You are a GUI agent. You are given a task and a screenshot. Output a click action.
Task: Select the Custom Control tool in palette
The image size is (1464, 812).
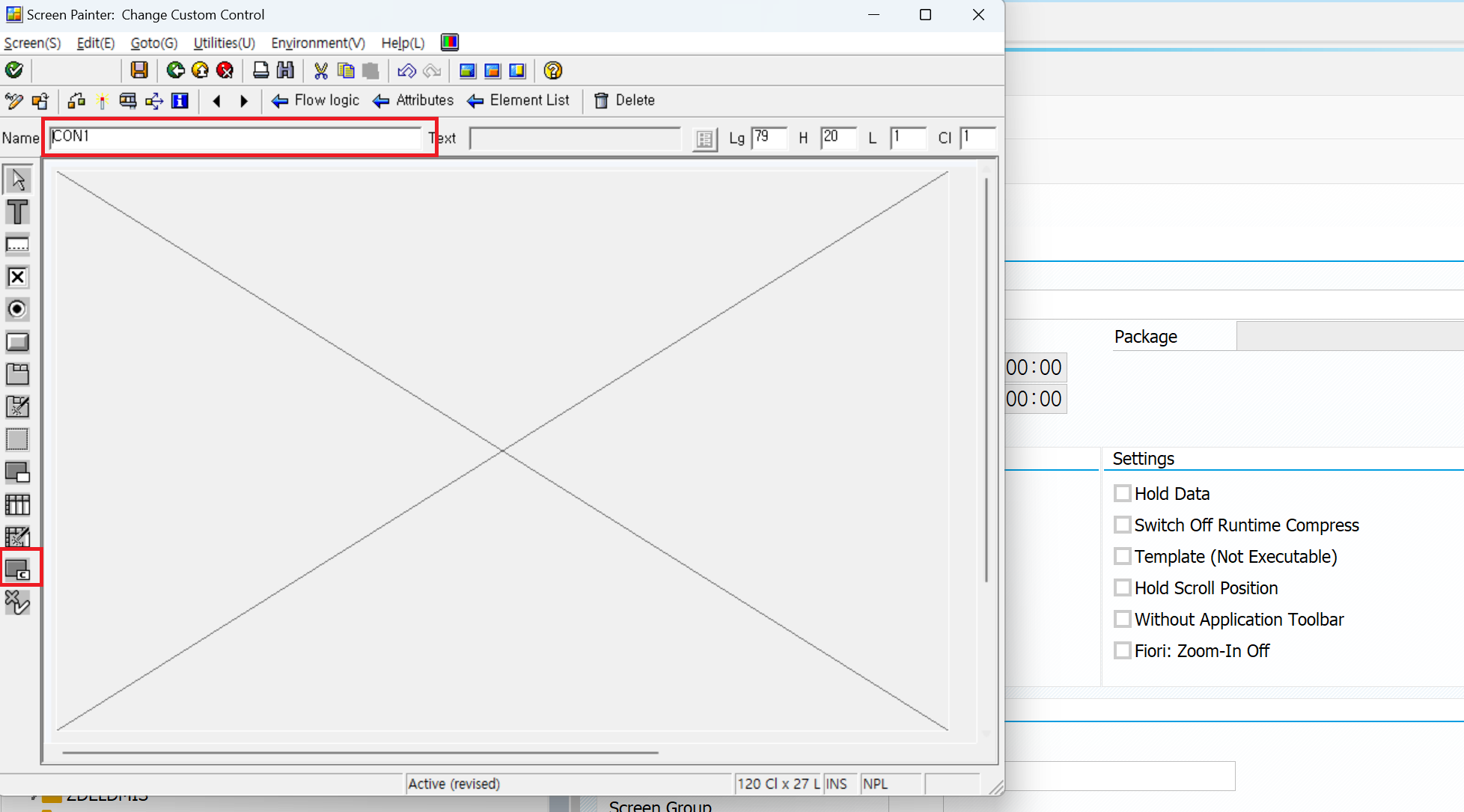(x=17, y=570)
